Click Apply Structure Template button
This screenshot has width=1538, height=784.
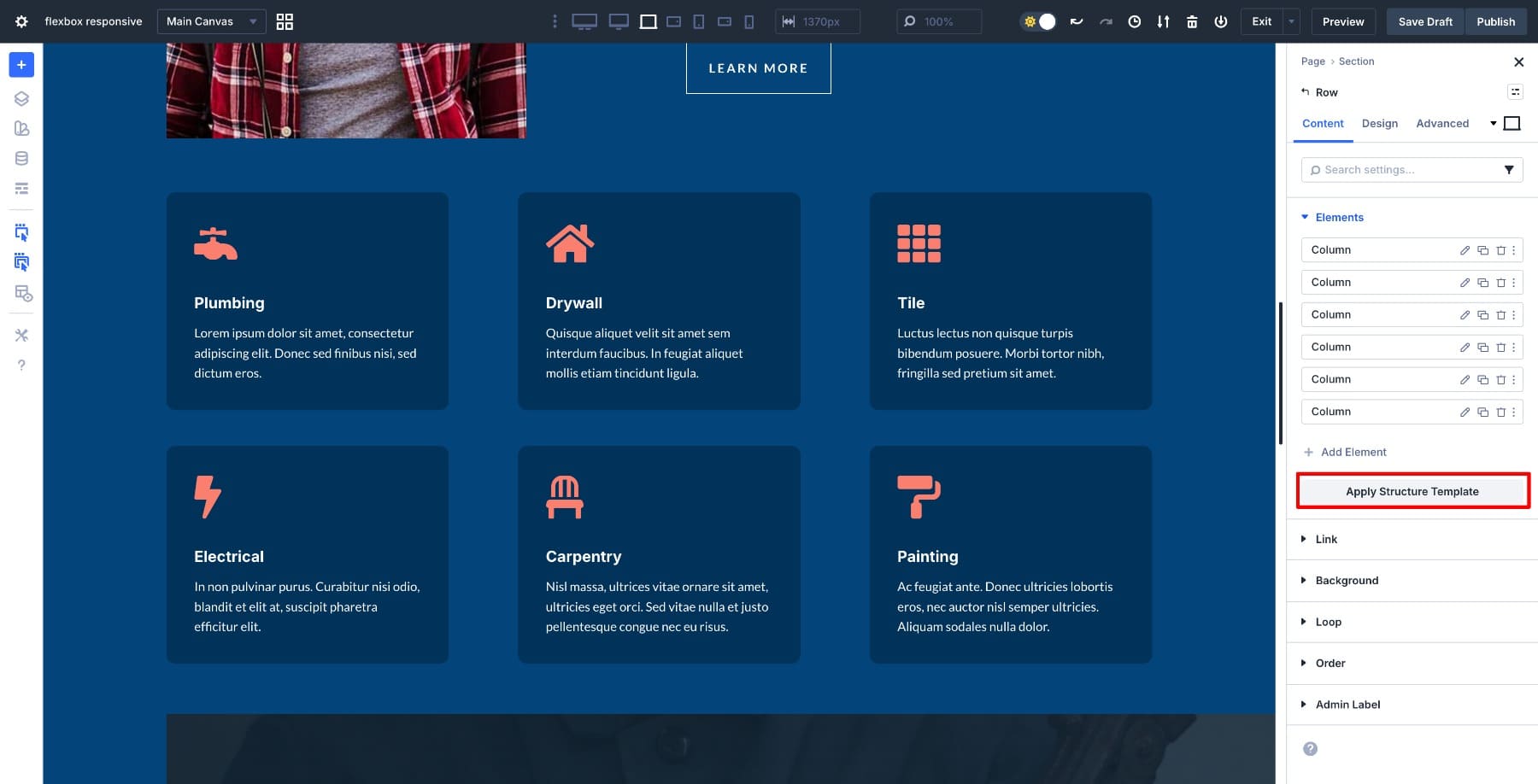point(1412,492)
